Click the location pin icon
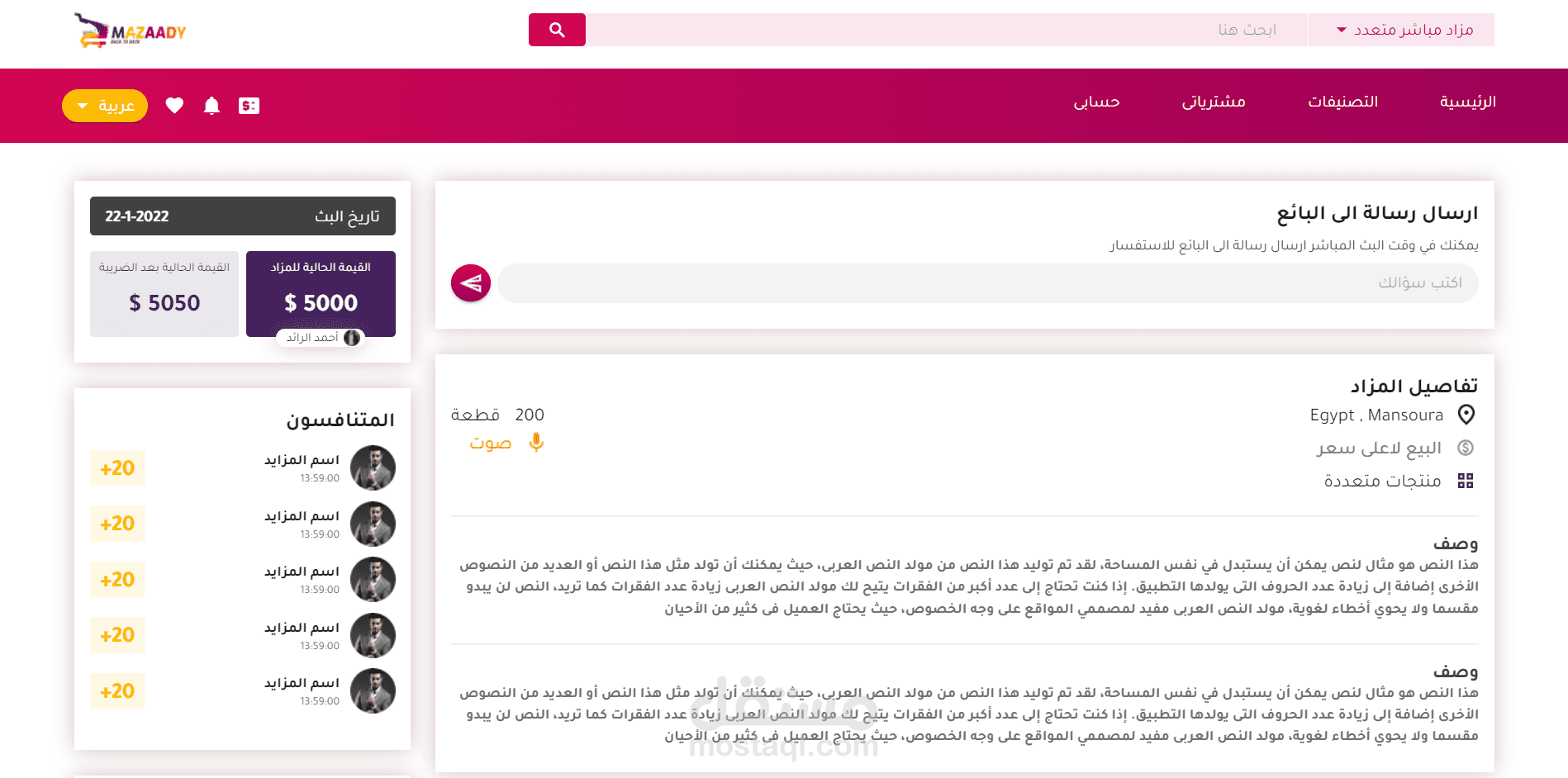 [1466, 415]
